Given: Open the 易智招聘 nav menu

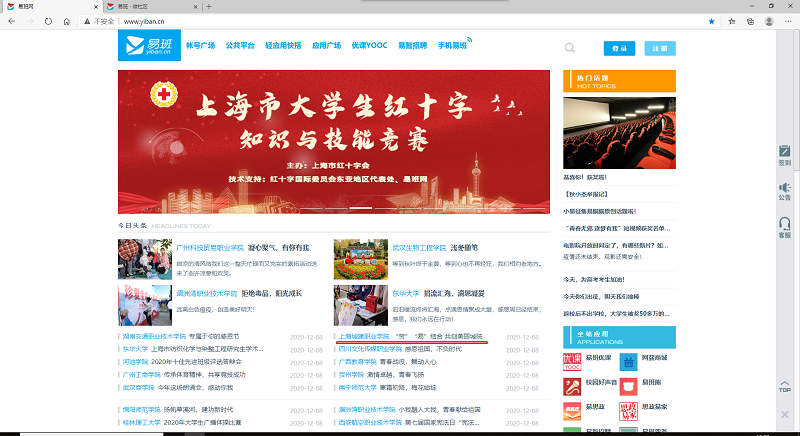Looking at the screenshot, I should pos(412,45).
